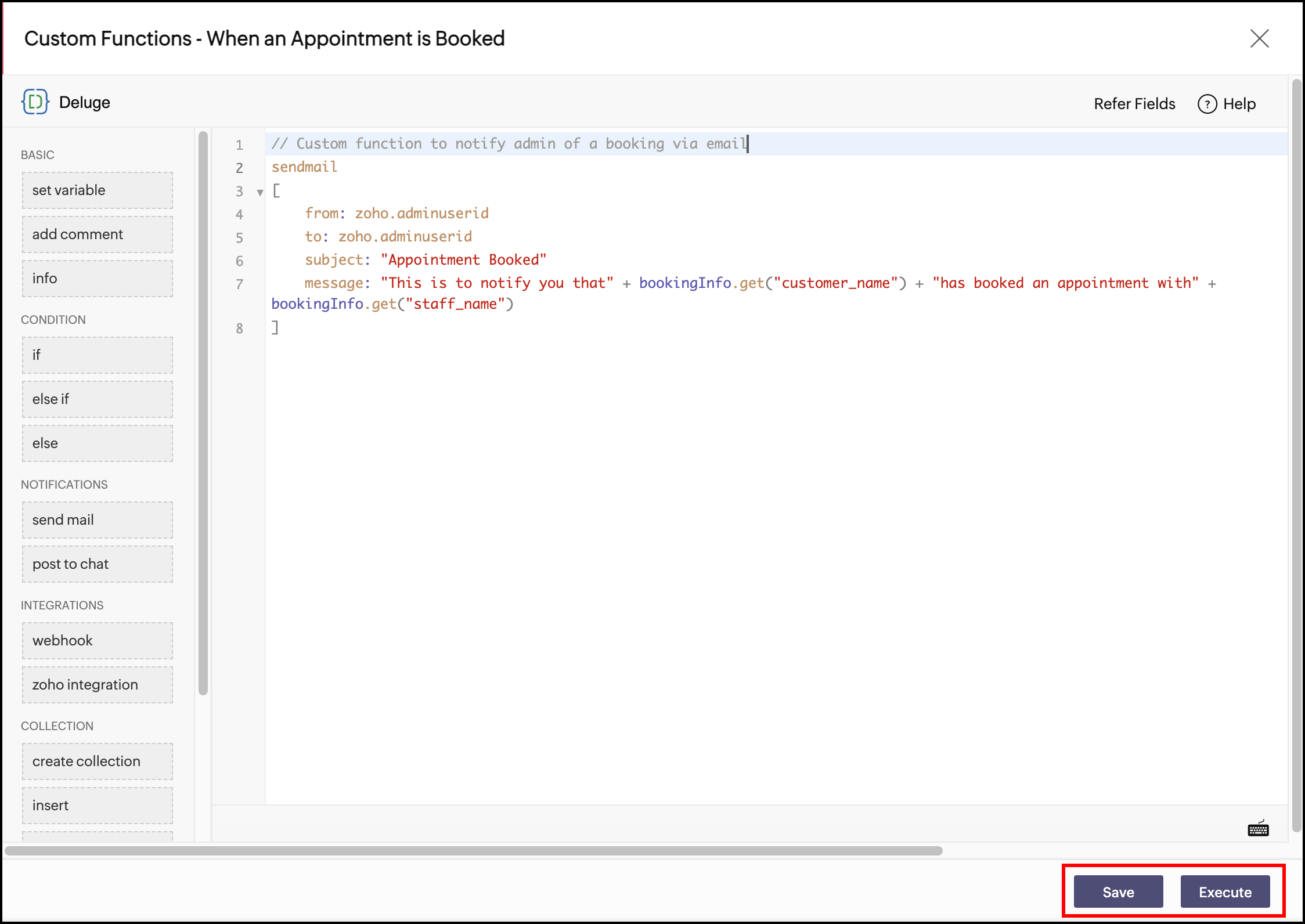Execute the Deluge script
The width and height of the screenshot is (1305, 924).
[1225, 891]
